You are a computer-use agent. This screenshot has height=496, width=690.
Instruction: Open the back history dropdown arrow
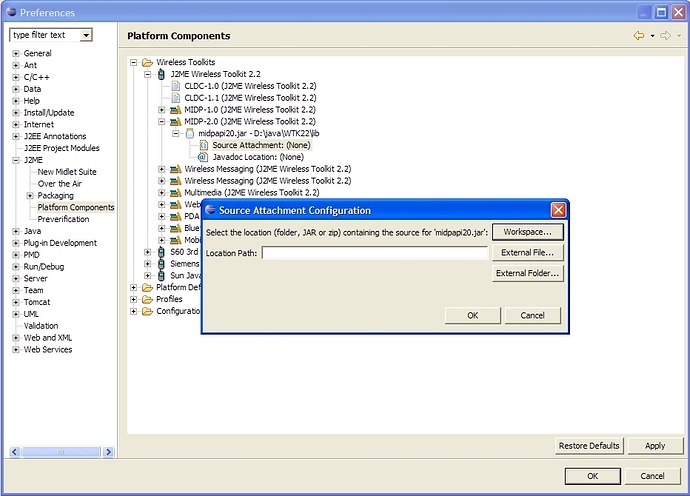652,36
